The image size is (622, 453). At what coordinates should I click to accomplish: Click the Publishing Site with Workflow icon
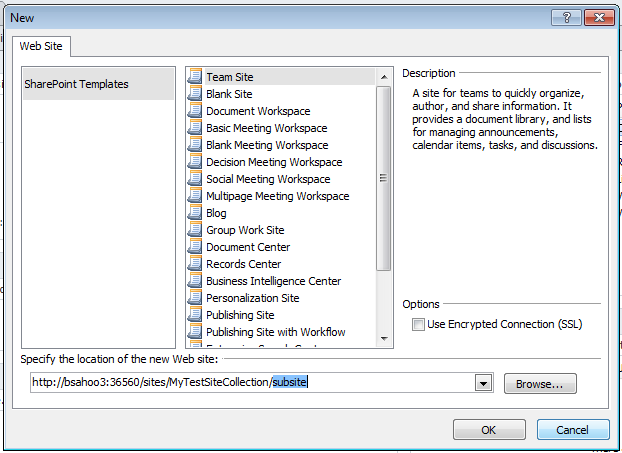click(195, 332)
